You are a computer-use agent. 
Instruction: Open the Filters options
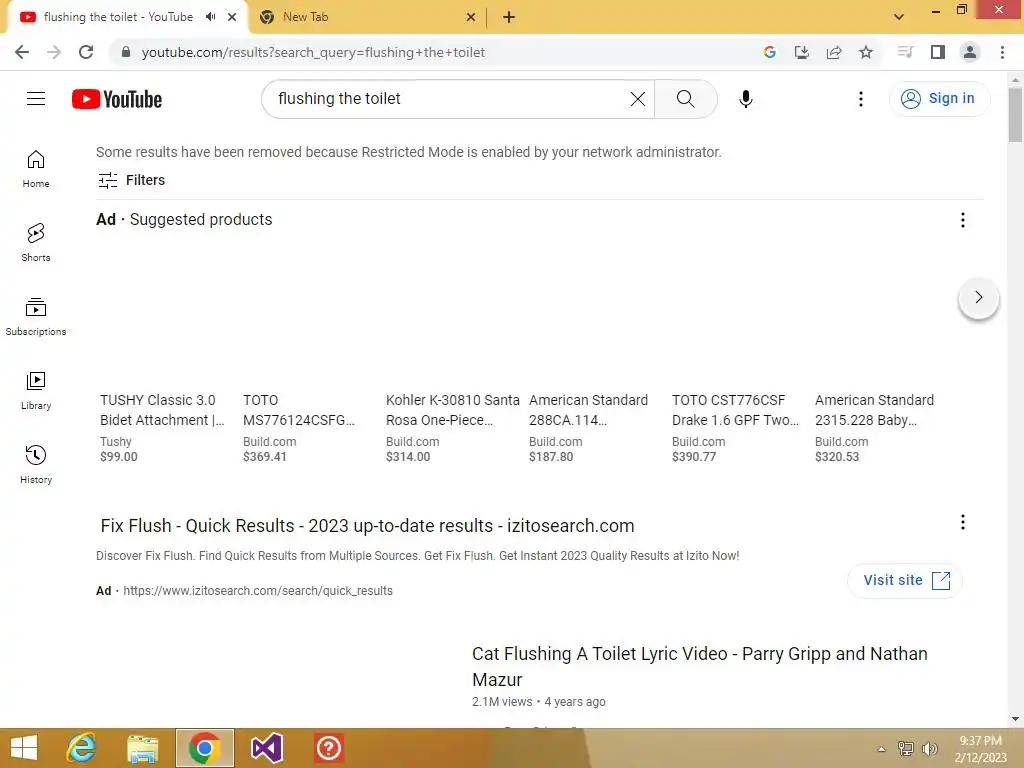click(x=131, y=180)
